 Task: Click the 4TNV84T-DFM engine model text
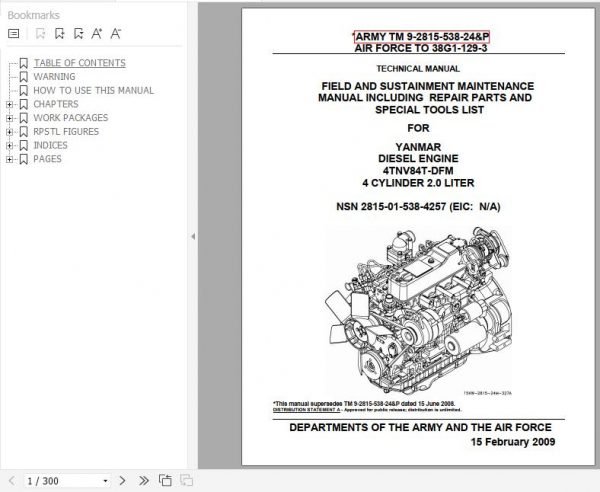pos(418,171)
